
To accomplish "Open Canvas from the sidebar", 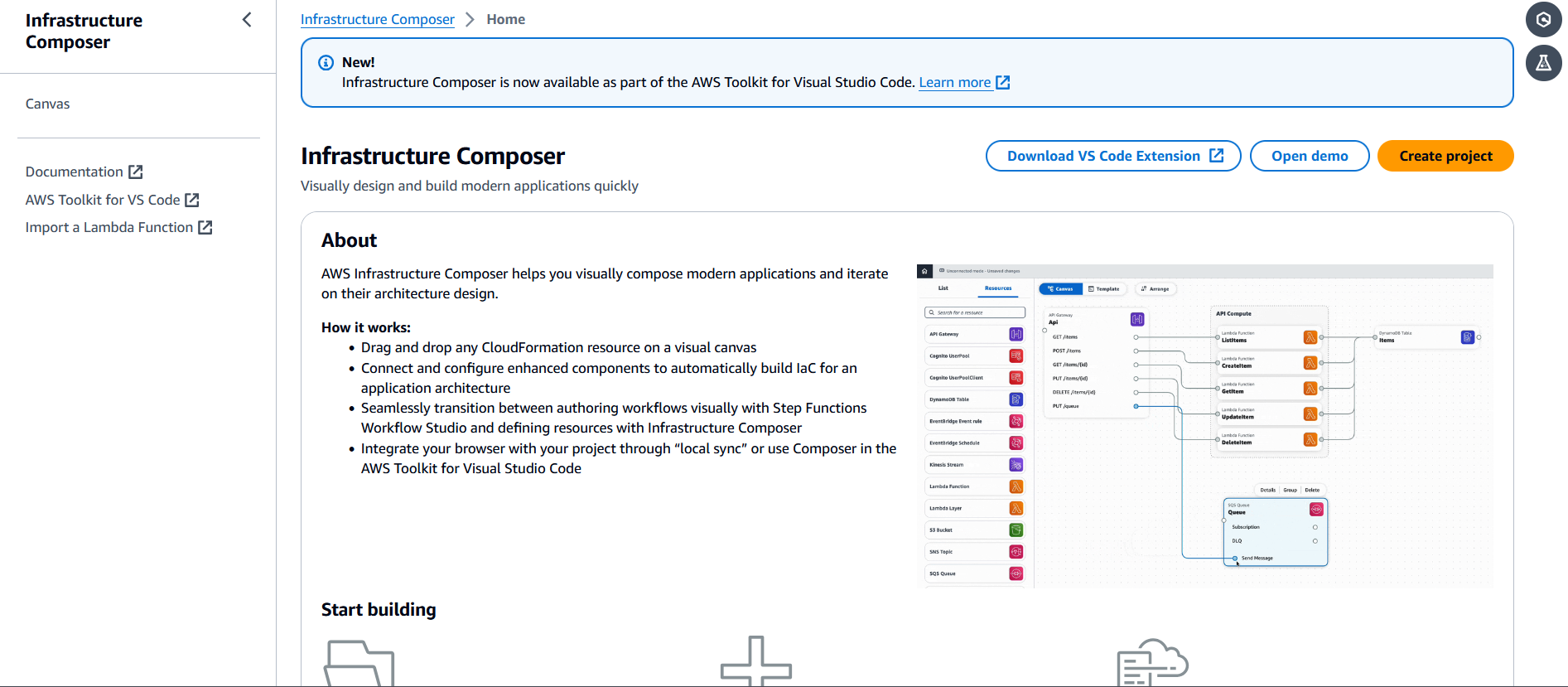I will point(47,104).
